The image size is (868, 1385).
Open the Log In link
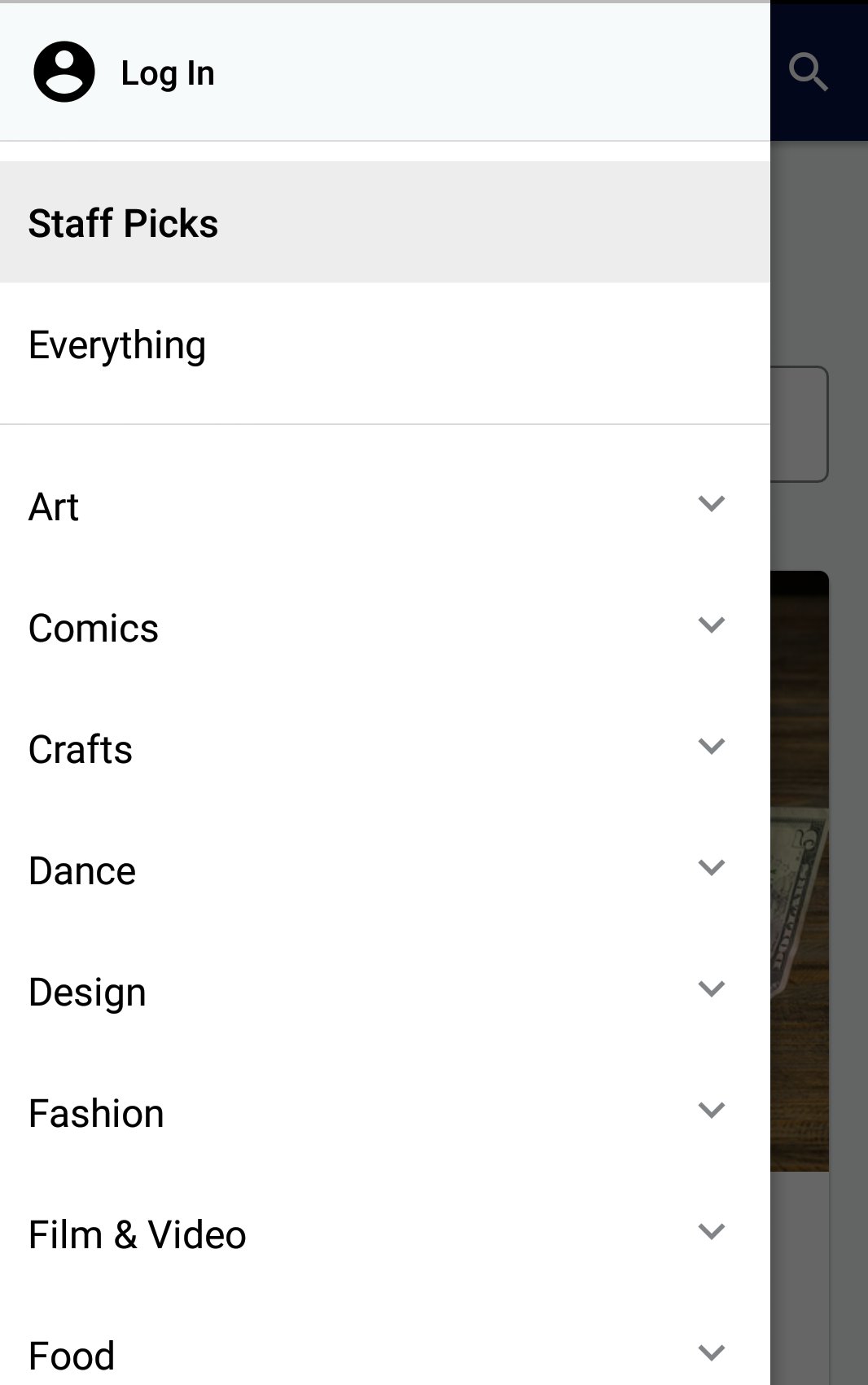point(168,73)
